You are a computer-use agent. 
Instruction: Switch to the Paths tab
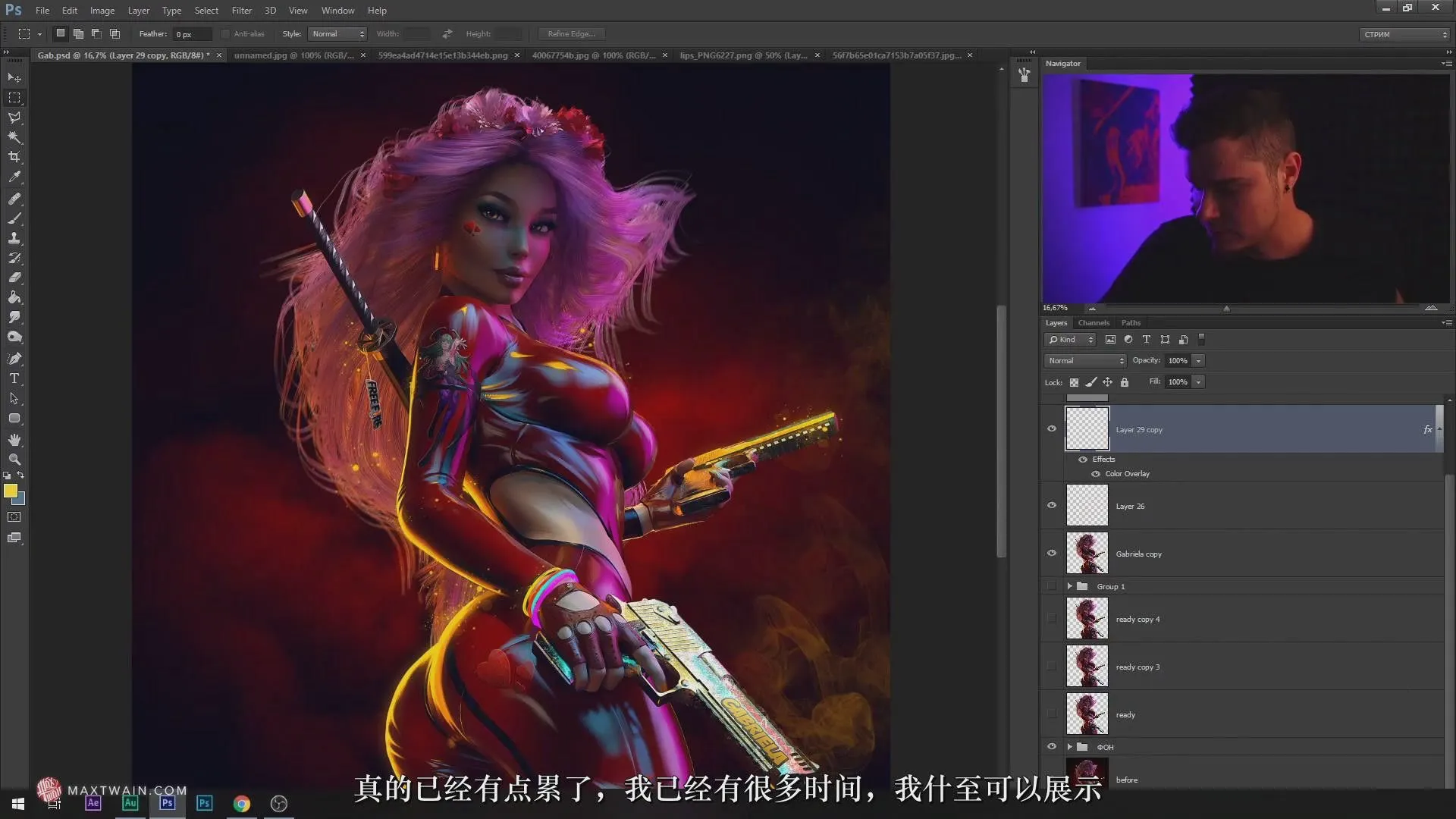click(1131, 323)
